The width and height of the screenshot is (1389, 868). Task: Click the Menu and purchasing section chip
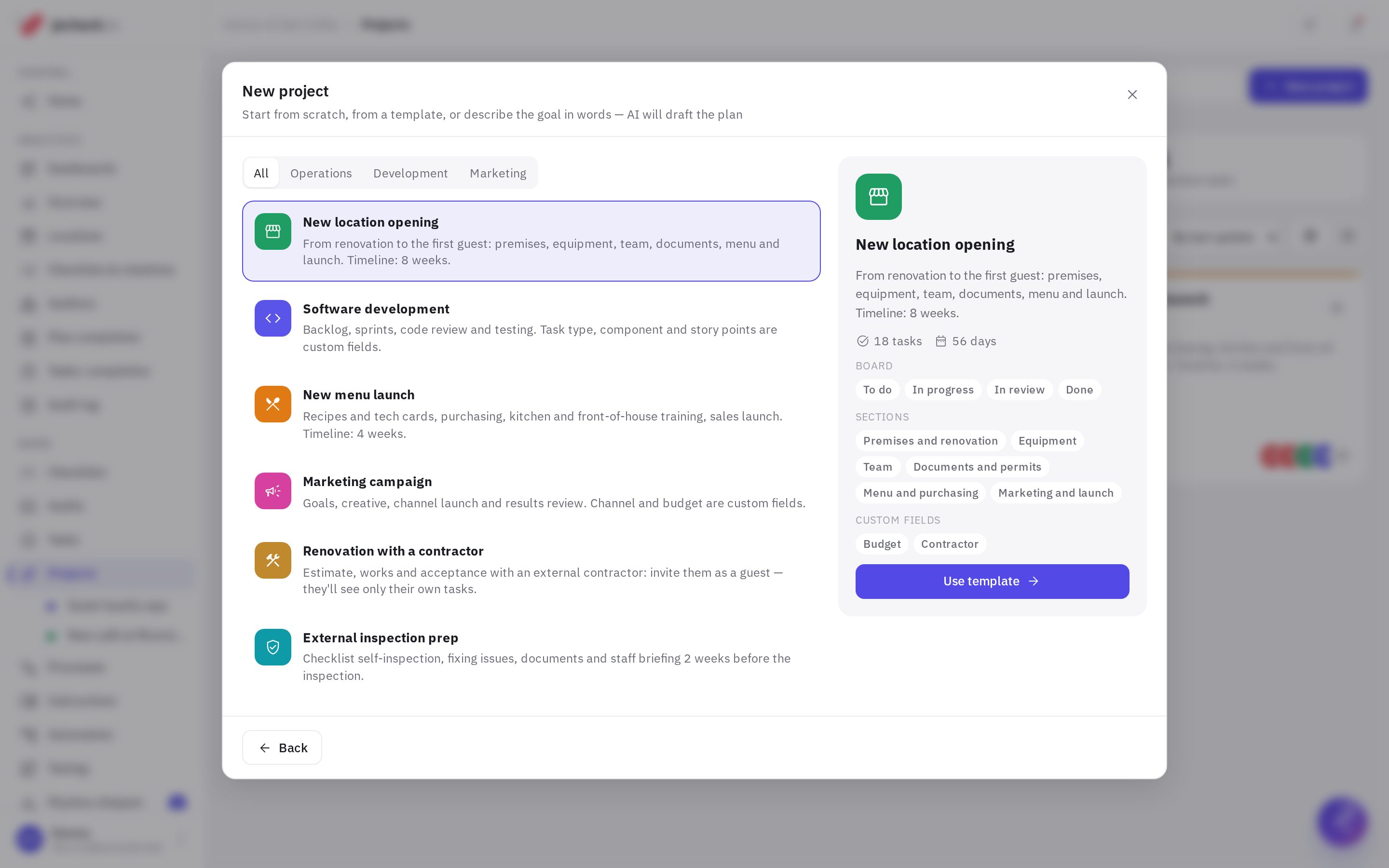point(920,493)
